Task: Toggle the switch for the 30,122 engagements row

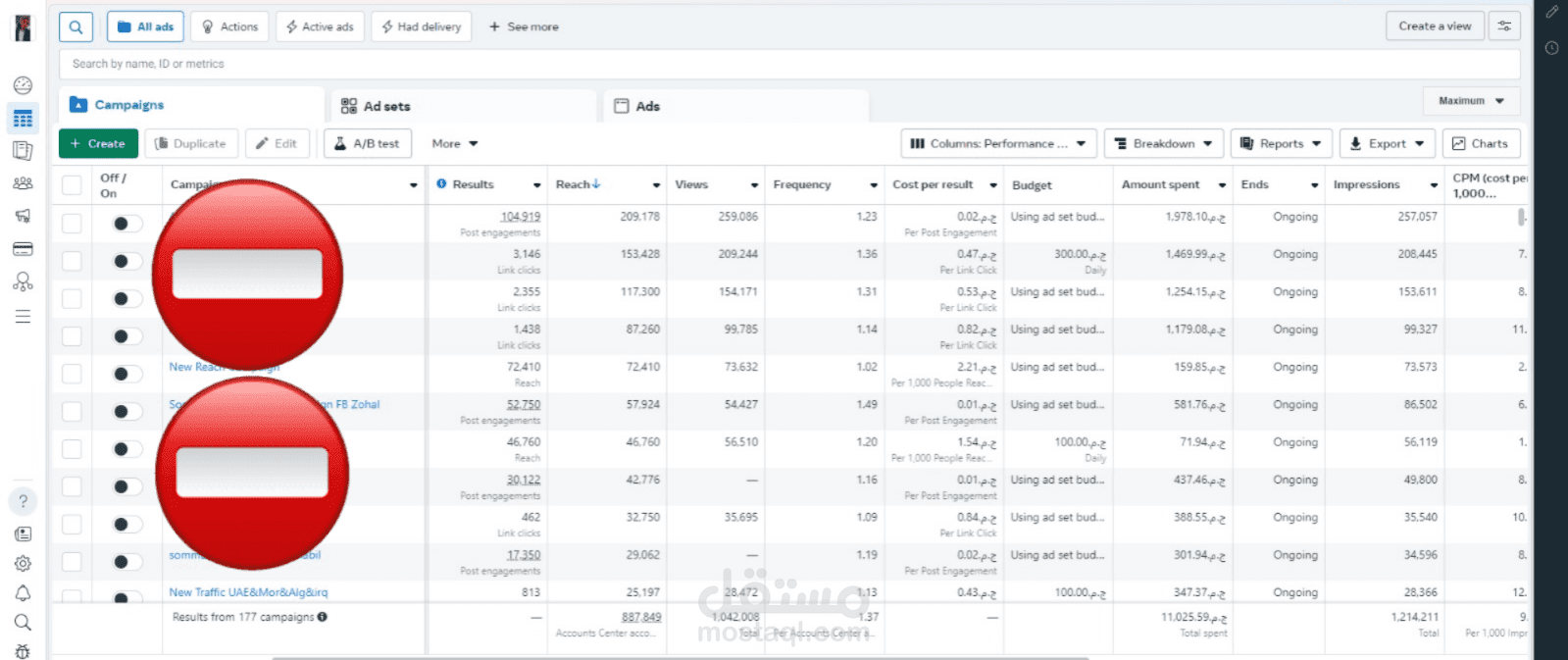Action: (126, 486)
